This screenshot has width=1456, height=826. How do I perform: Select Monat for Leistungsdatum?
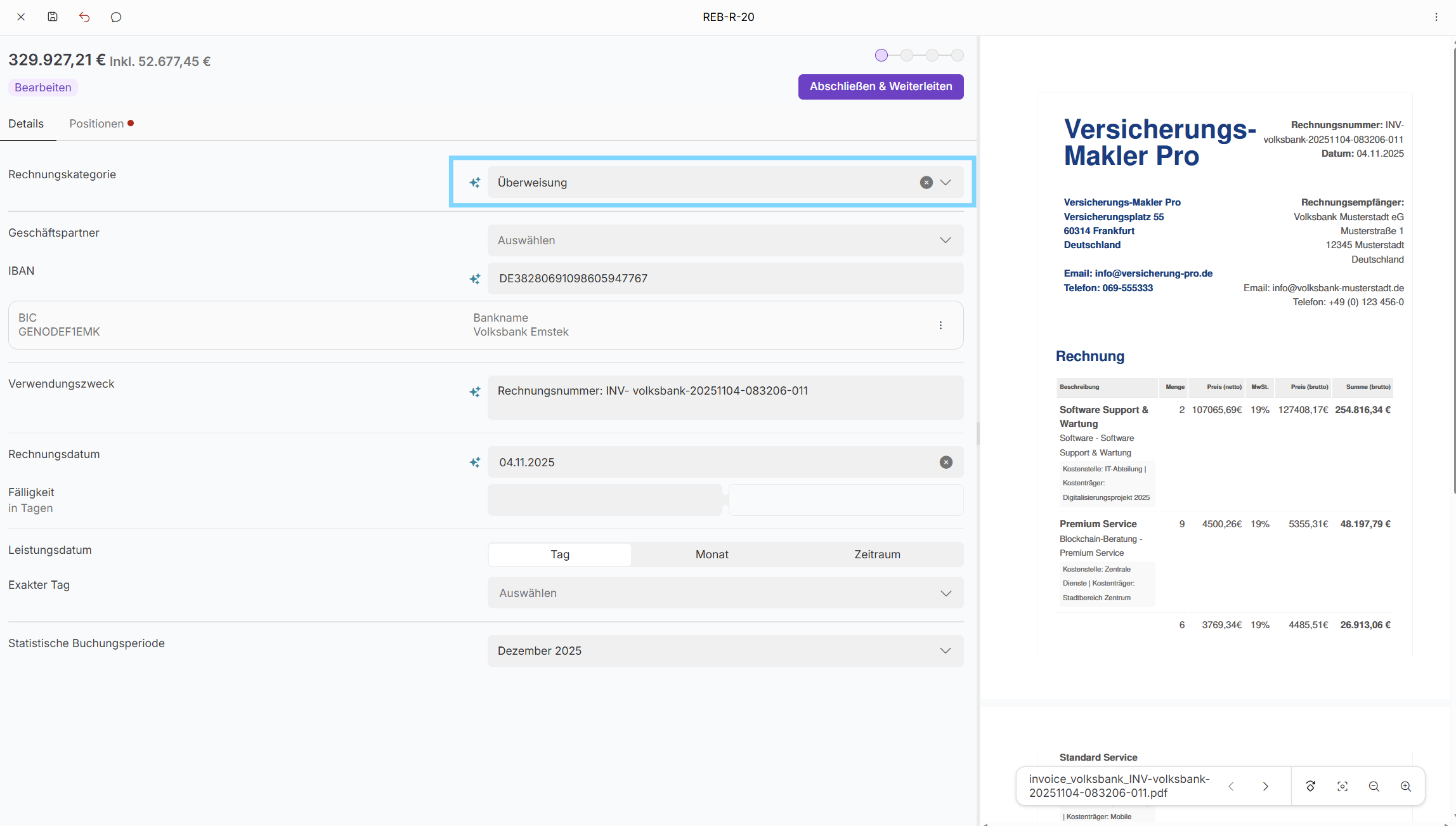click(712, 554)
